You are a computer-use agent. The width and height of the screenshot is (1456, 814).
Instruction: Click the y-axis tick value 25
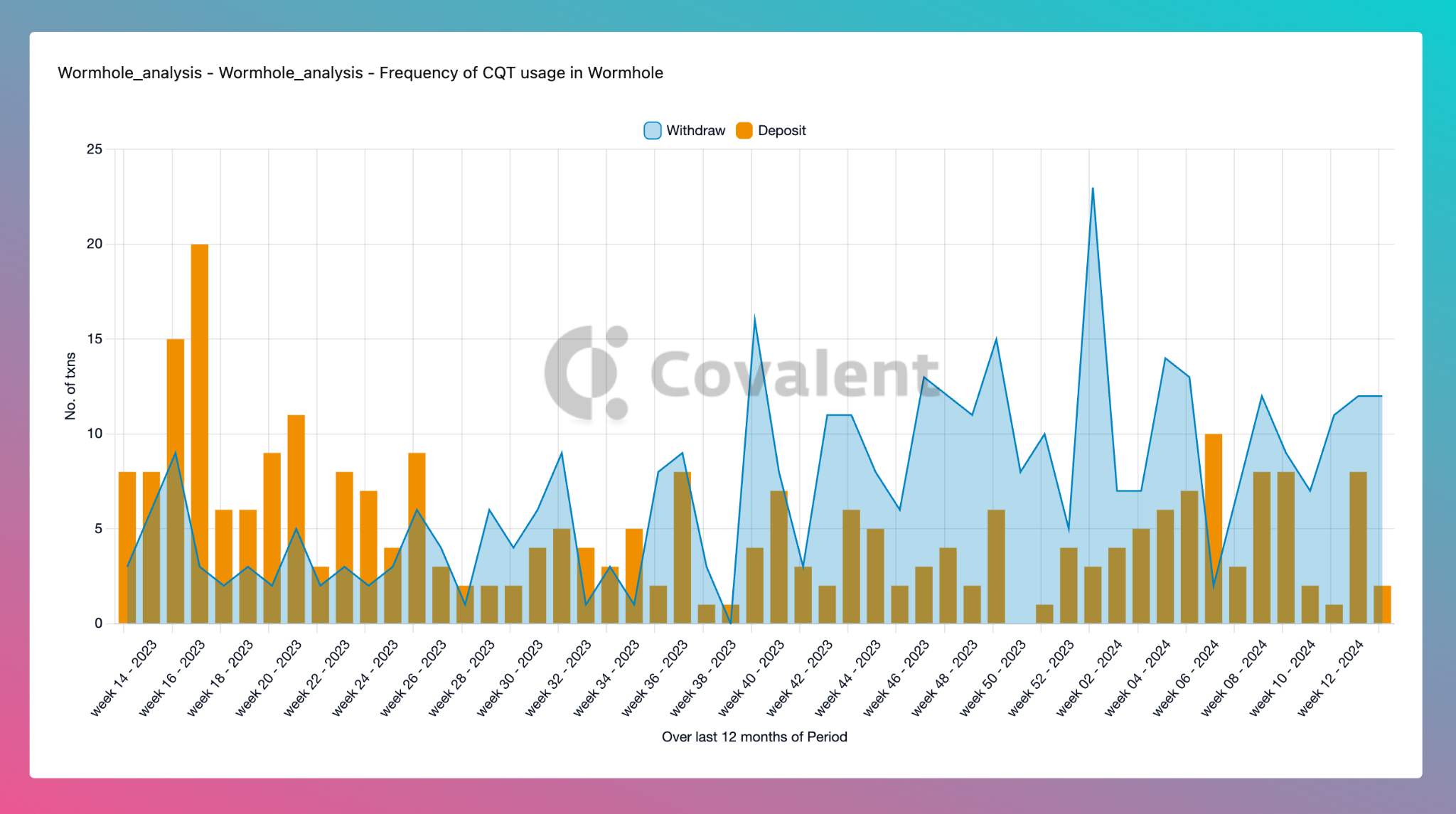coord(95,149)
